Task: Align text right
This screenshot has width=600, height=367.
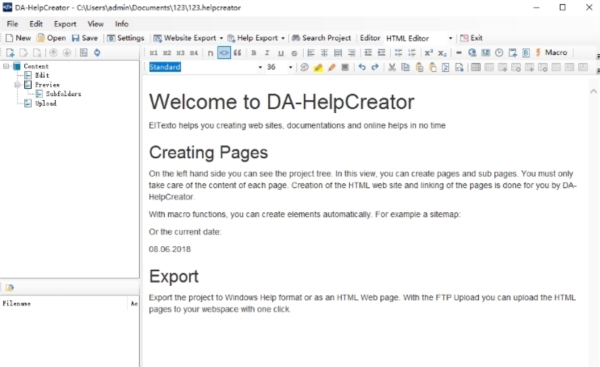Action: 351,53
